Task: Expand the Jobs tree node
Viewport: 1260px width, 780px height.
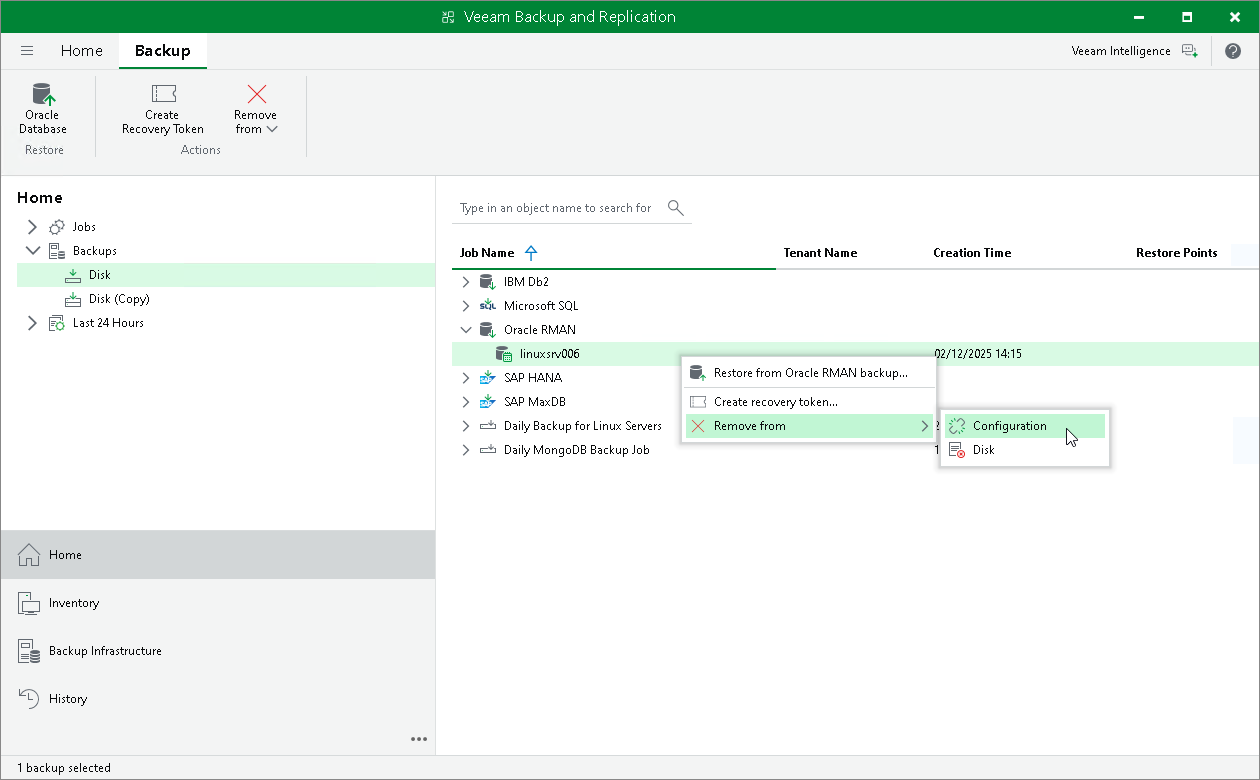Action: tap(32, 227)
